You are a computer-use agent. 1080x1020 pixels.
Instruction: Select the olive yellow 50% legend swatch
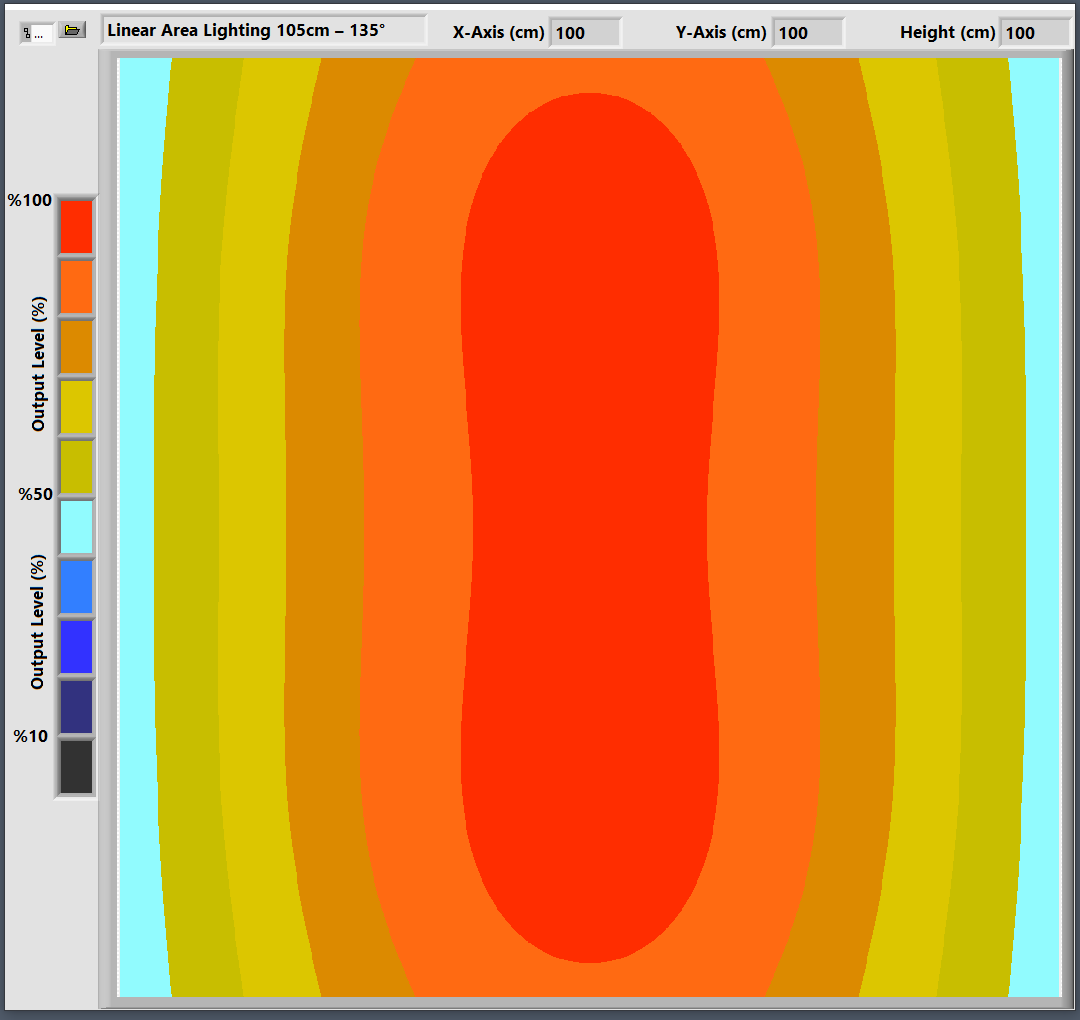(x=76, y=467)
